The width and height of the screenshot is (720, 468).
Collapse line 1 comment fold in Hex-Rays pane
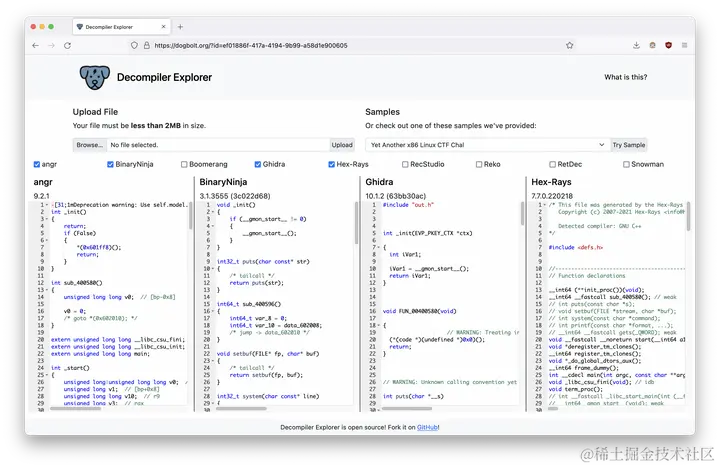click(545, 205)
